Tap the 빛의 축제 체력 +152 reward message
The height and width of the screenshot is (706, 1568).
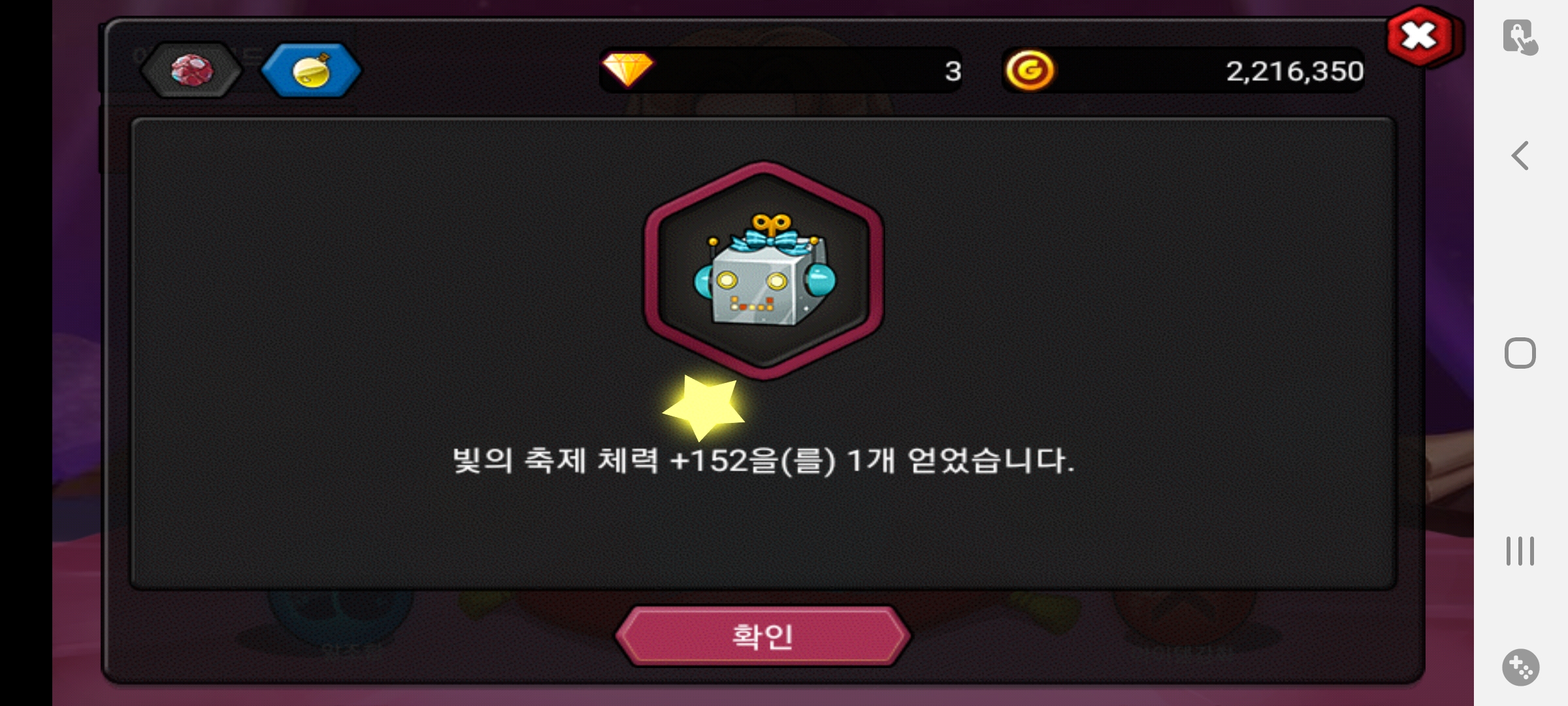click(763, 461)
